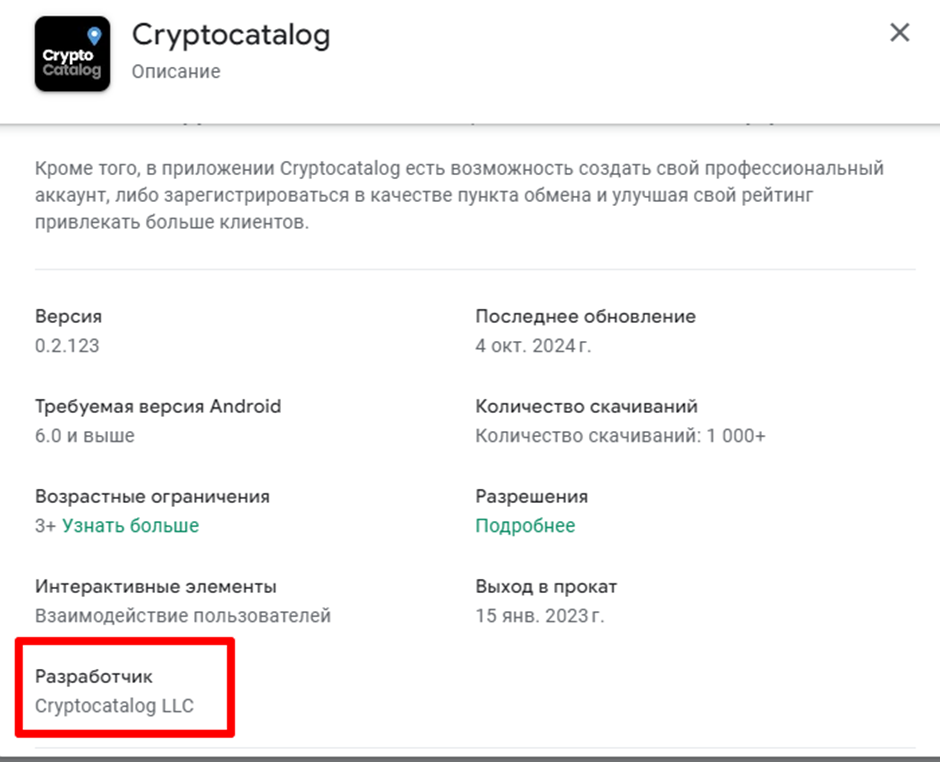This screenshot has height=762, width=940.
Task: Click the developer name 'Cryptocatalog LLC'
Action: point(114,706)
